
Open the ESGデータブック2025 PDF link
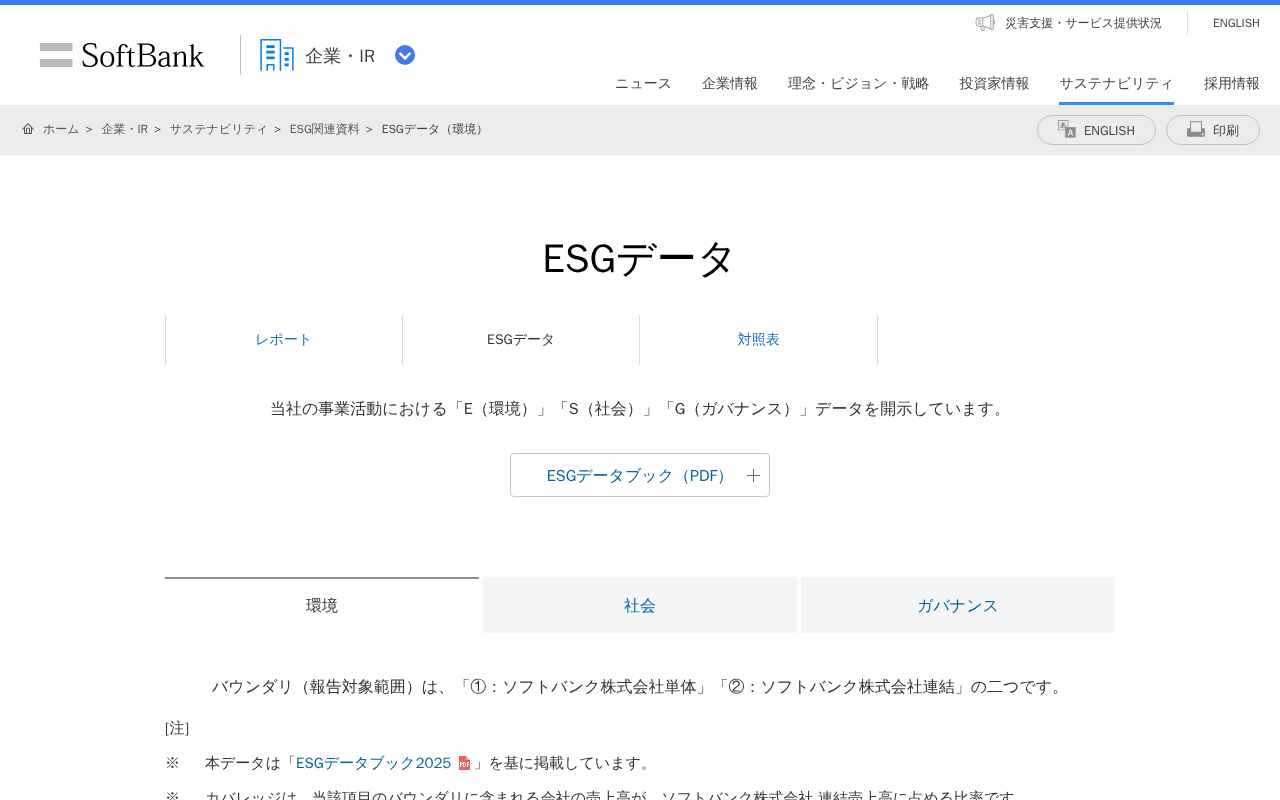(x=373, y=763)
